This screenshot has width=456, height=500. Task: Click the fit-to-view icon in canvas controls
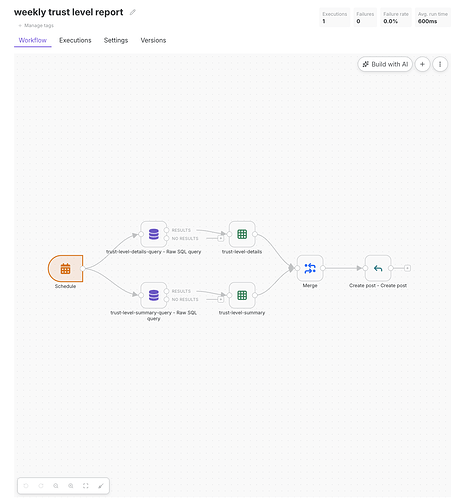(x=86, y=486)
